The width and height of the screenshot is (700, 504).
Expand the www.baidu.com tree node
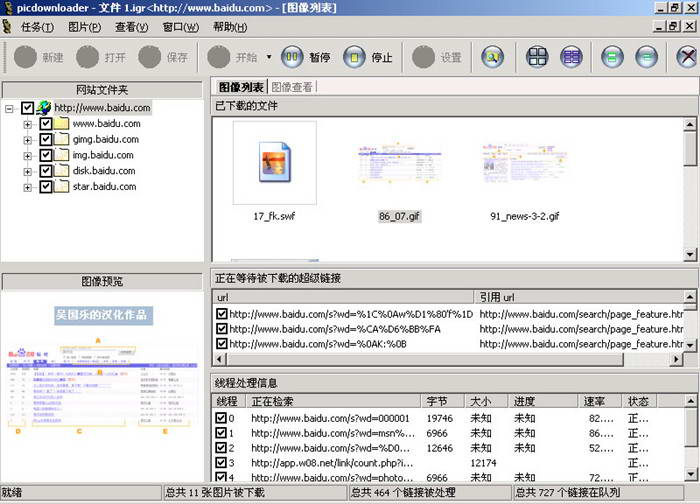(28, 124)
